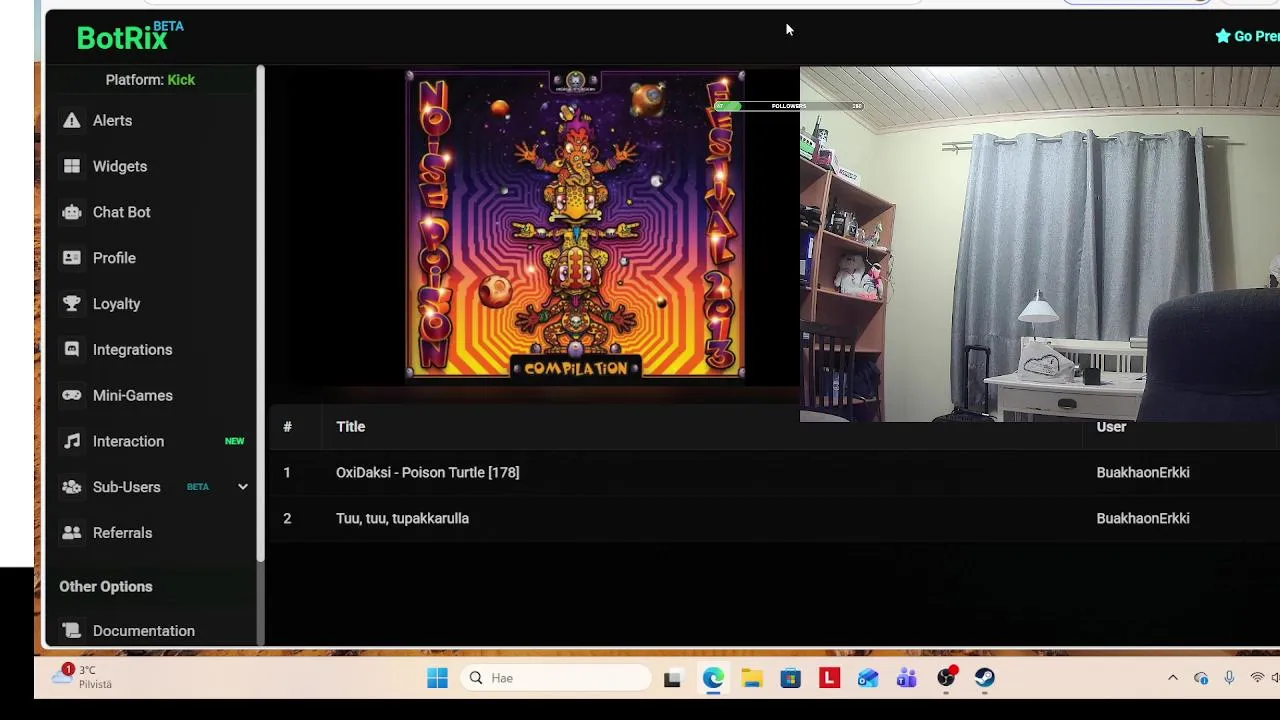Image resolution: width=1280 pixels, height=720 pixels.
Task: Open Steam from taskbar
Action: pos(985,678)
